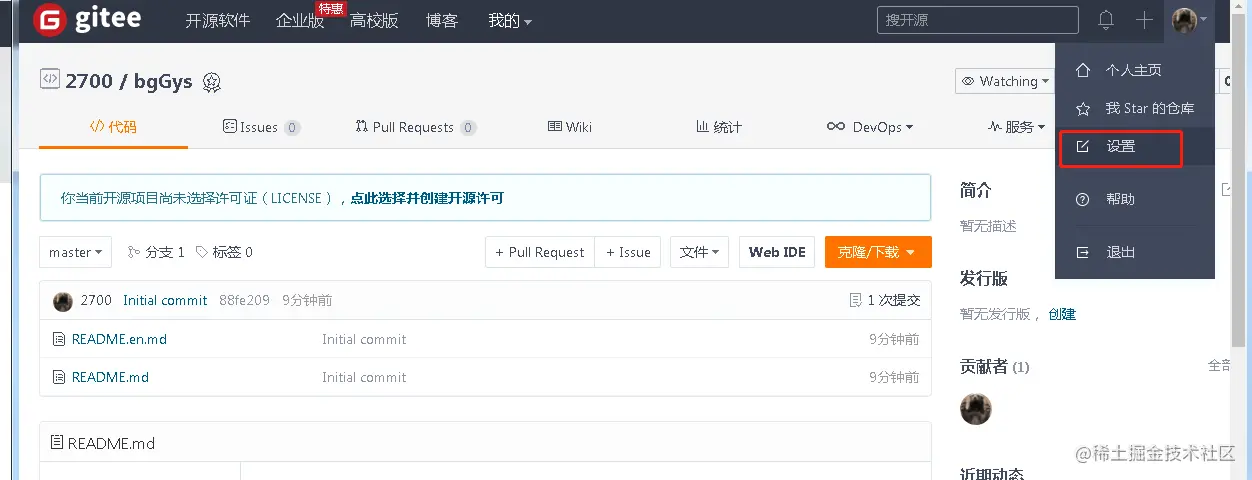Click the home icon for 个人主页
The image size is (1252, 480).
click(x=1082, y=71)
